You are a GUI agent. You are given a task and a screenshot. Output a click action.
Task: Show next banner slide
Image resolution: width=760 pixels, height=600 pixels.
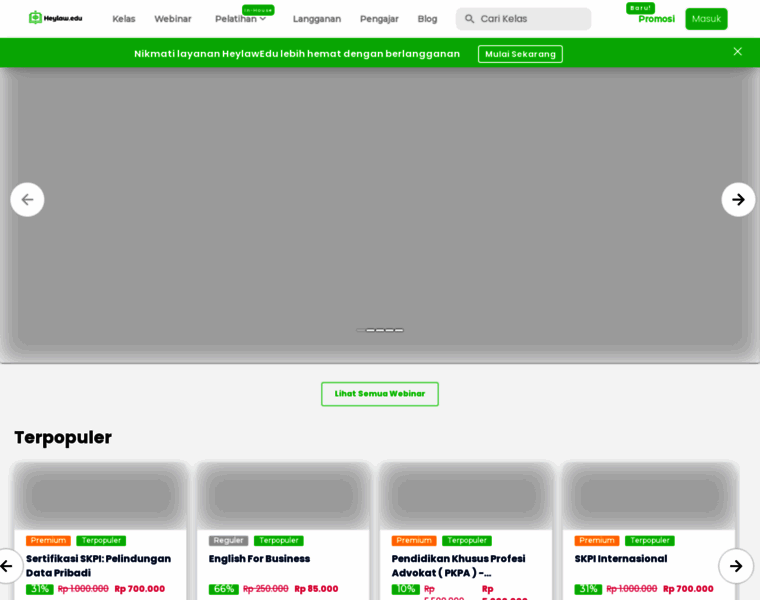[x=738, y=199]
